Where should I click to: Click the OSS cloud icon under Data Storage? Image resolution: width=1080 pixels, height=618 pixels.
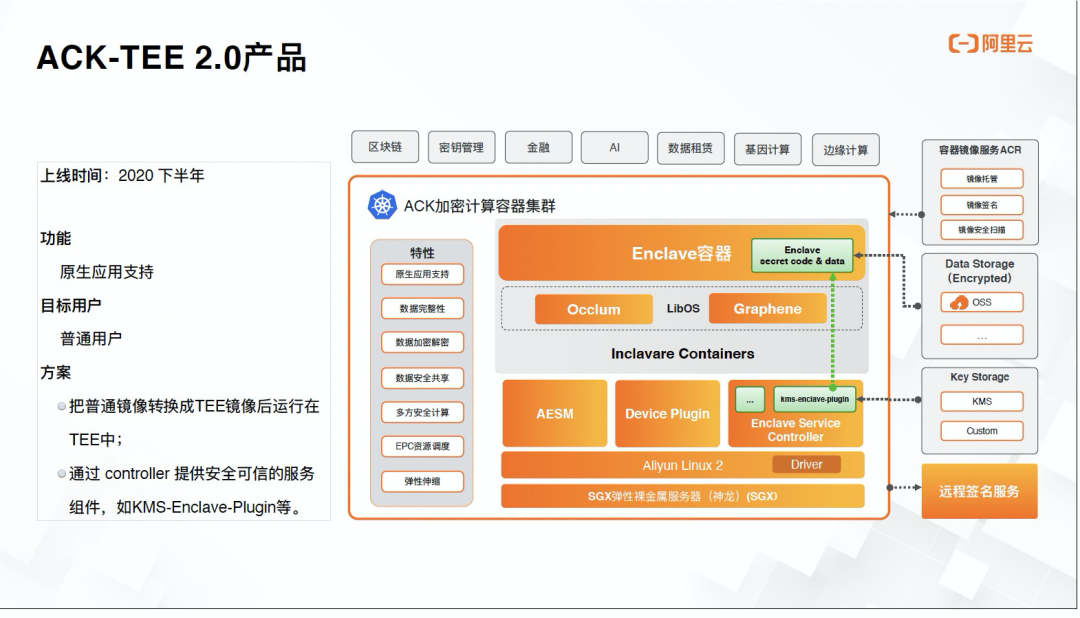(959, 301)
